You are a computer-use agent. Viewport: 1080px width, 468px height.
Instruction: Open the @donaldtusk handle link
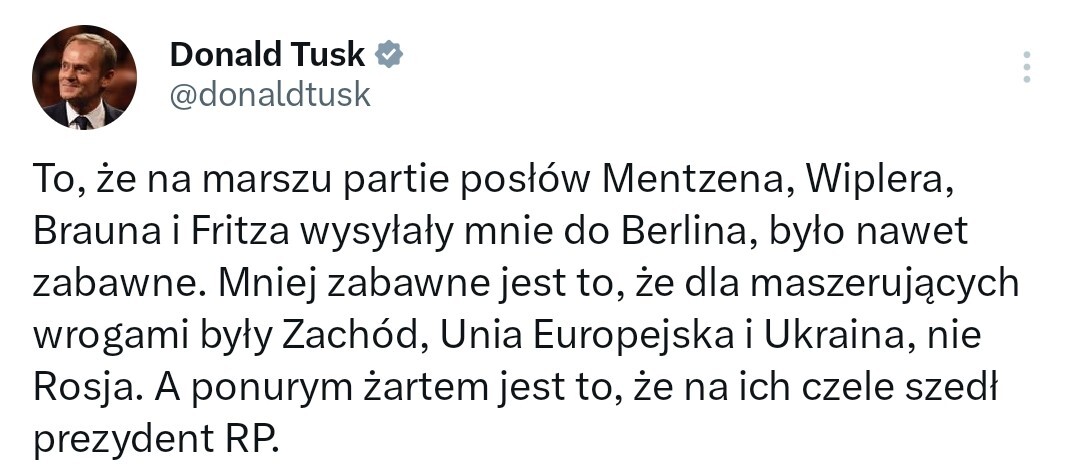(270, 95)
